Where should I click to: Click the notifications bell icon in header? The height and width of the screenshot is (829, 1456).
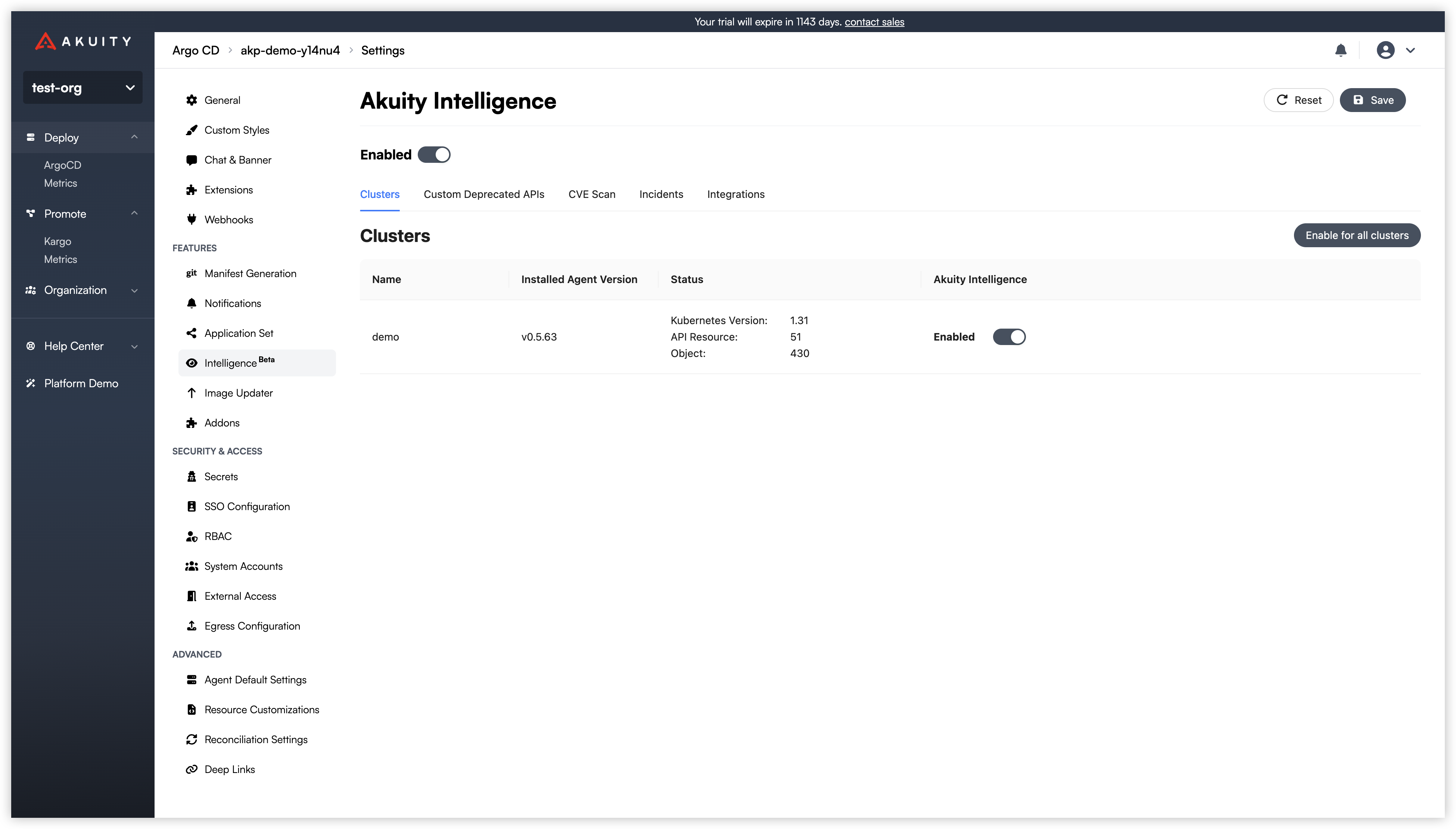click(x=1341, y=50)
